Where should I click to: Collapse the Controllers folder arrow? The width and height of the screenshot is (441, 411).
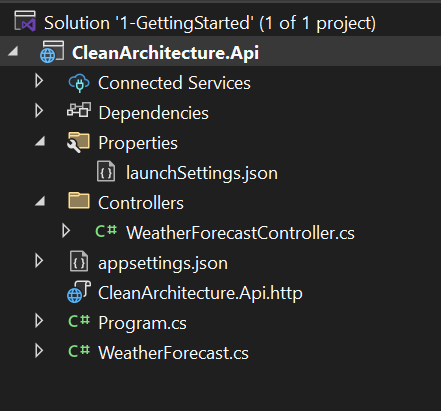tap(40, 201)
